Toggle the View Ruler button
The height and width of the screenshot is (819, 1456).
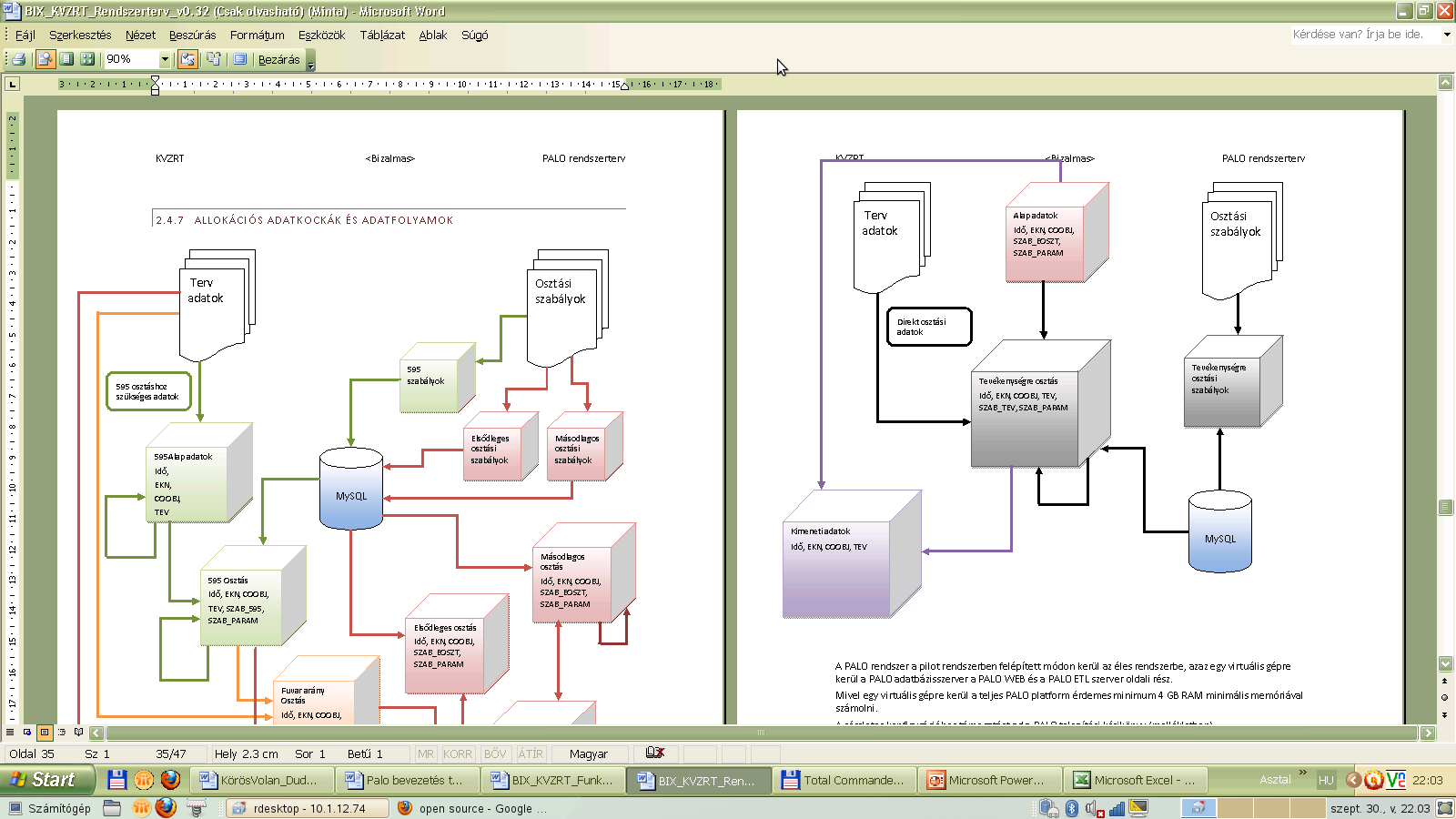point(187,59)
